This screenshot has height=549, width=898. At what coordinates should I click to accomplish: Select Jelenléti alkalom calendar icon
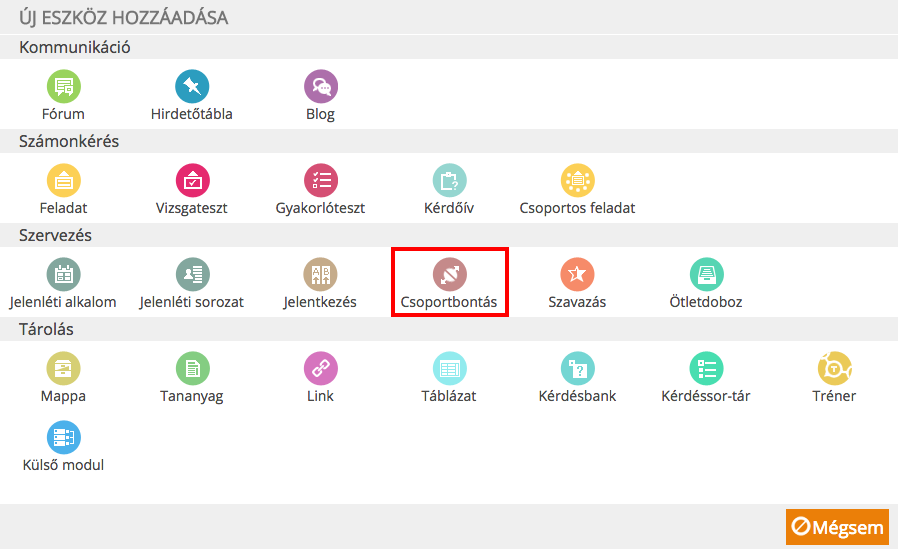tap(64, 274)
